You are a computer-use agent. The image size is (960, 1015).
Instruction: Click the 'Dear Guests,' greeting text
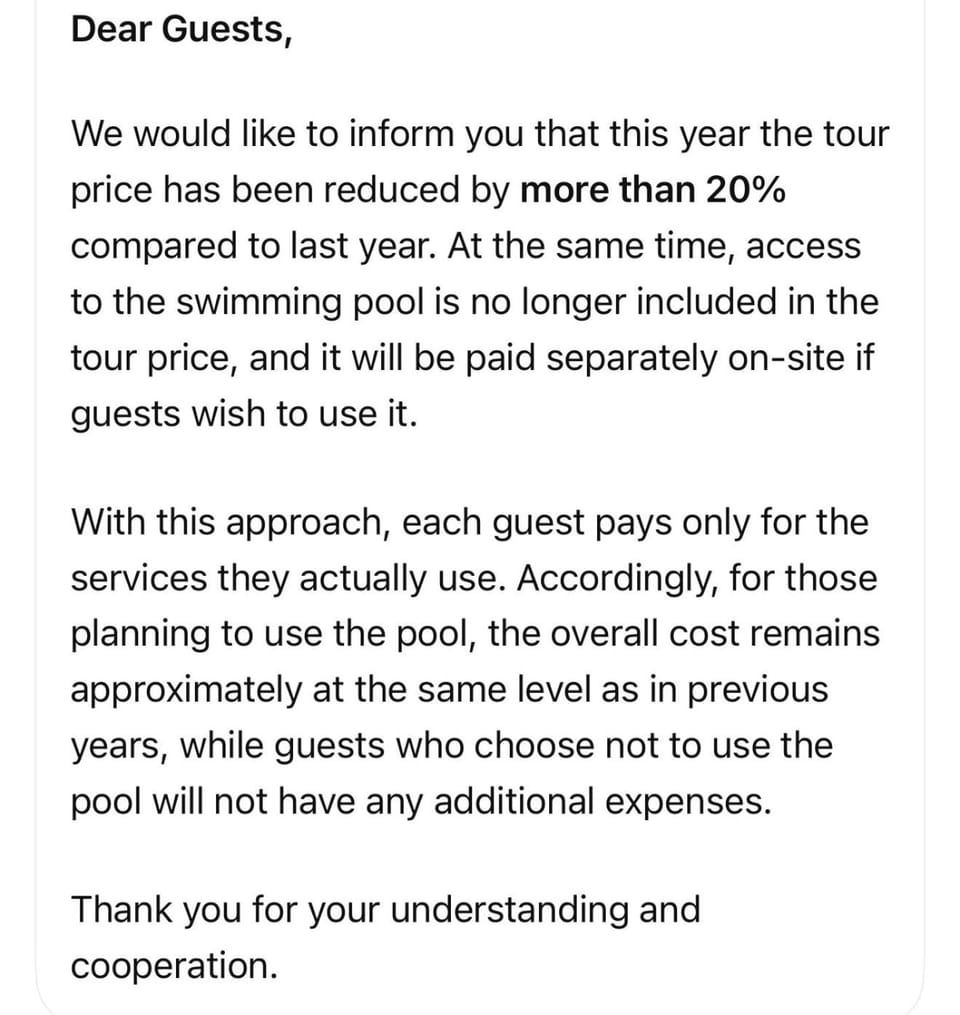pyautogui.click(x=181, y=30)
